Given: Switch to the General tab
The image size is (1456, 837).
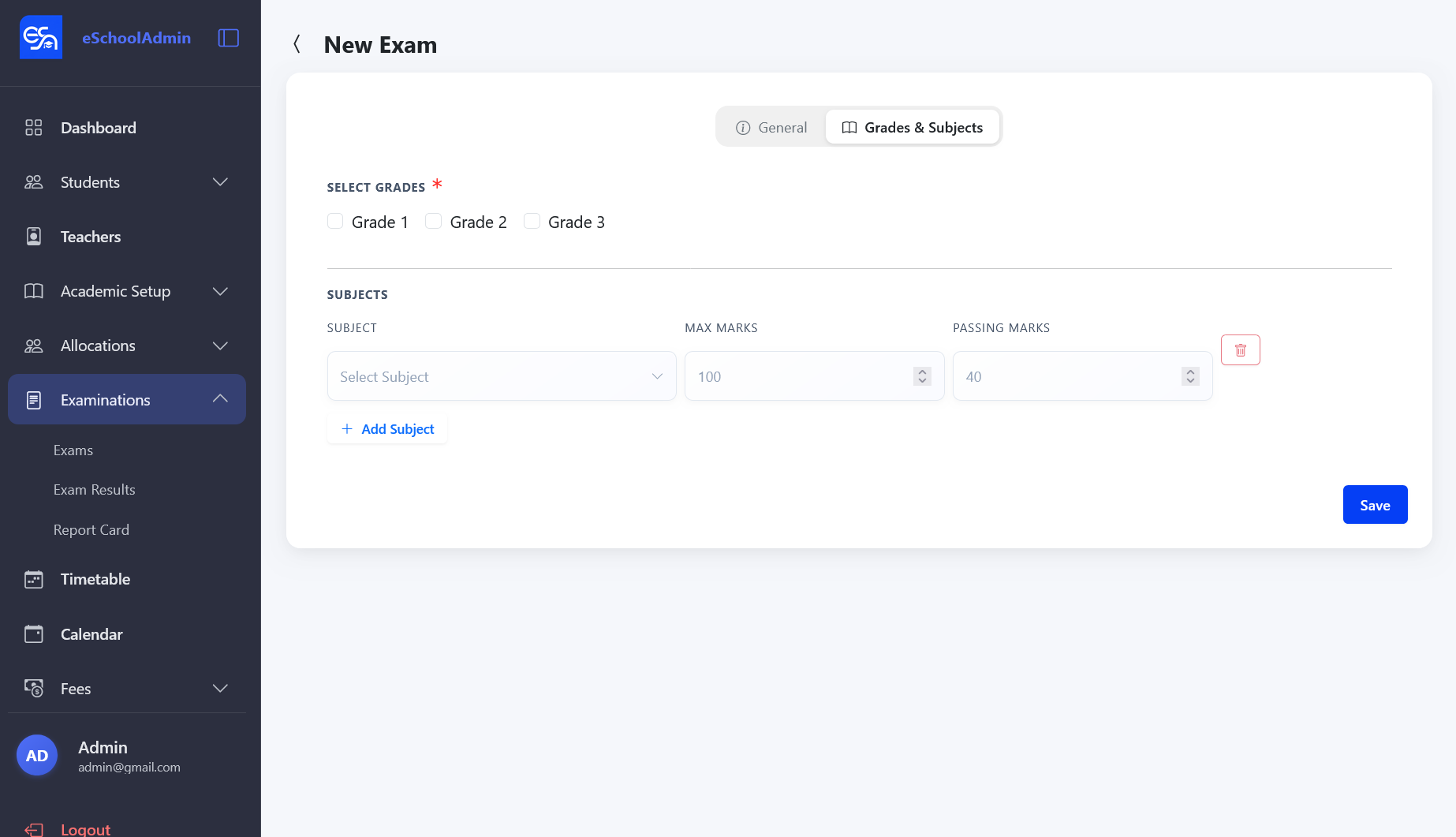Looking at the screenshot, I should [x=771, y=127].
